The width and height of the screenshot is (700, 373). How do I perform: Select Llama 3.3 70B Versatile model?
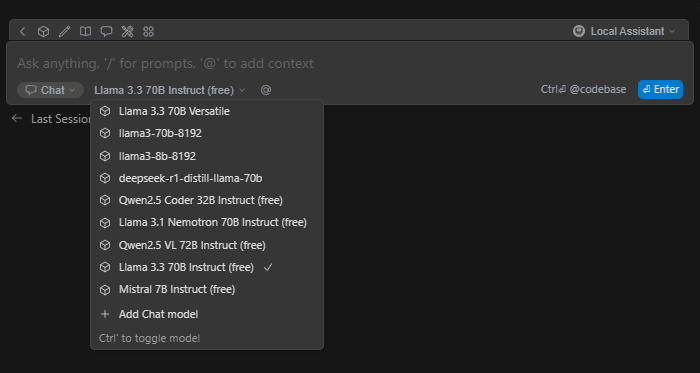click(207, 111)
